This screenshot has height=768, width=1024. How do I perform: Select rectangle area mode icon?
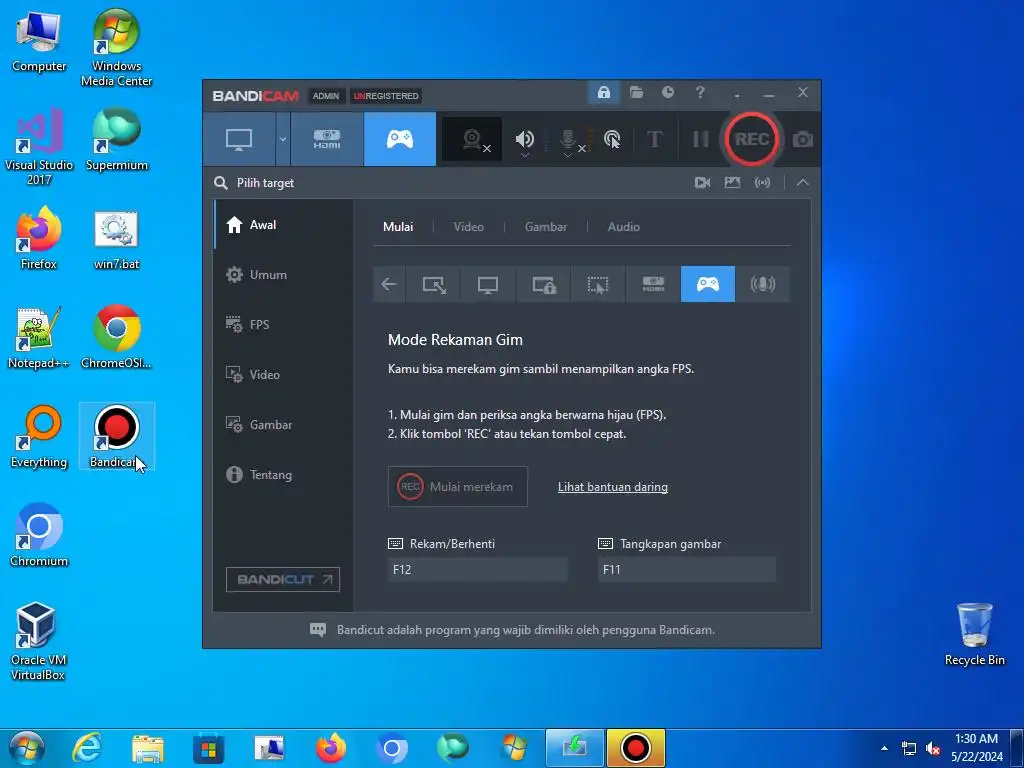click(434, 284)
